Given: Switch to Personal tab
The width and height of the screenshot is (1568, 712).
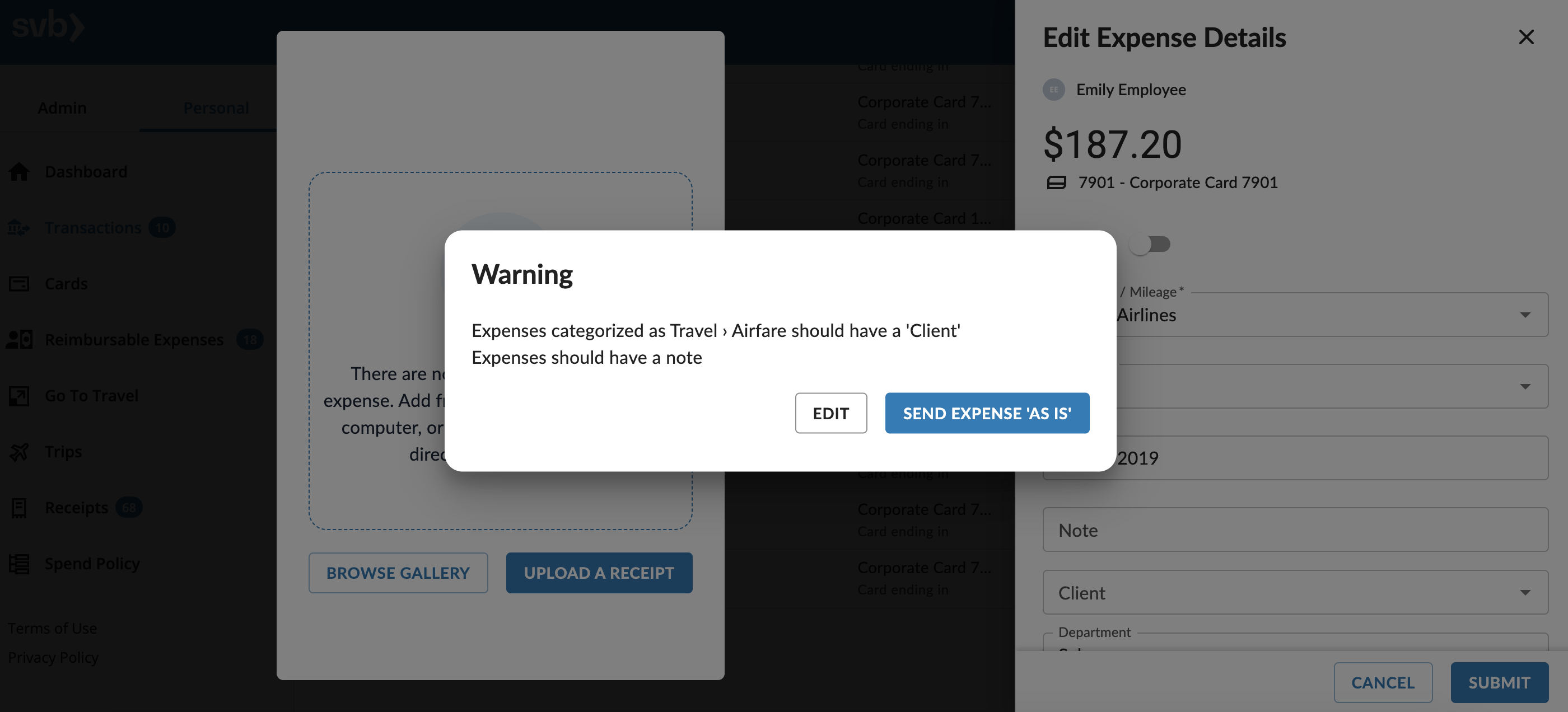Looking at the screenshot, I should click(x=215, y=105).
